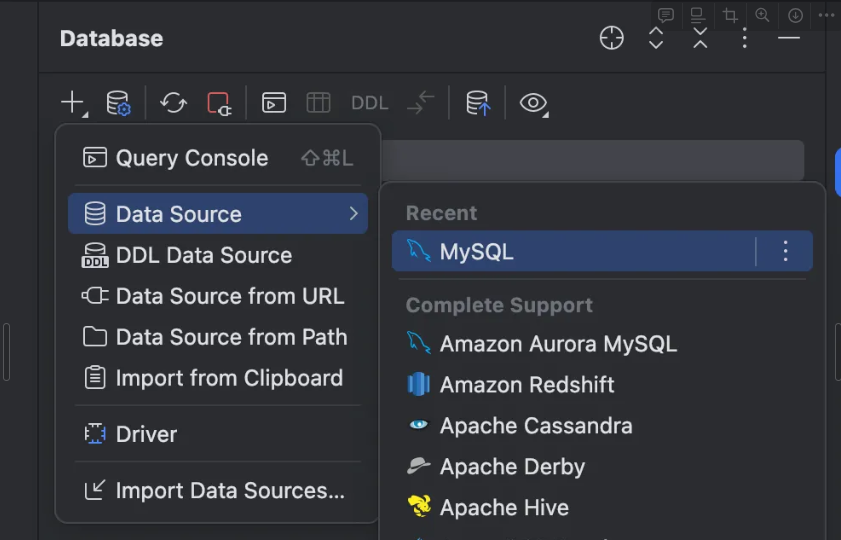Click the Edit Data table icon
Screen dimensions: 841x540
click(318, 103)
